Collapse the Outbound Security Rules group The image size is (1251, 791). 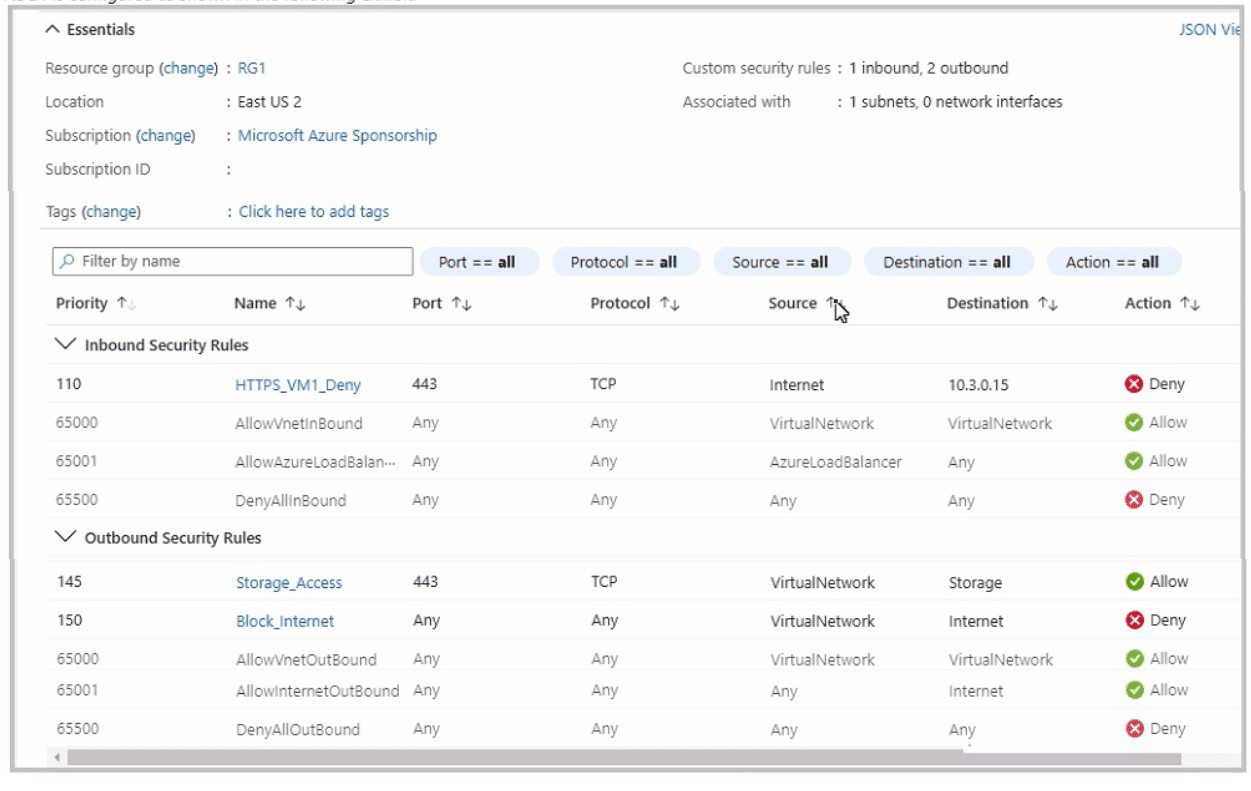(66, 538)
